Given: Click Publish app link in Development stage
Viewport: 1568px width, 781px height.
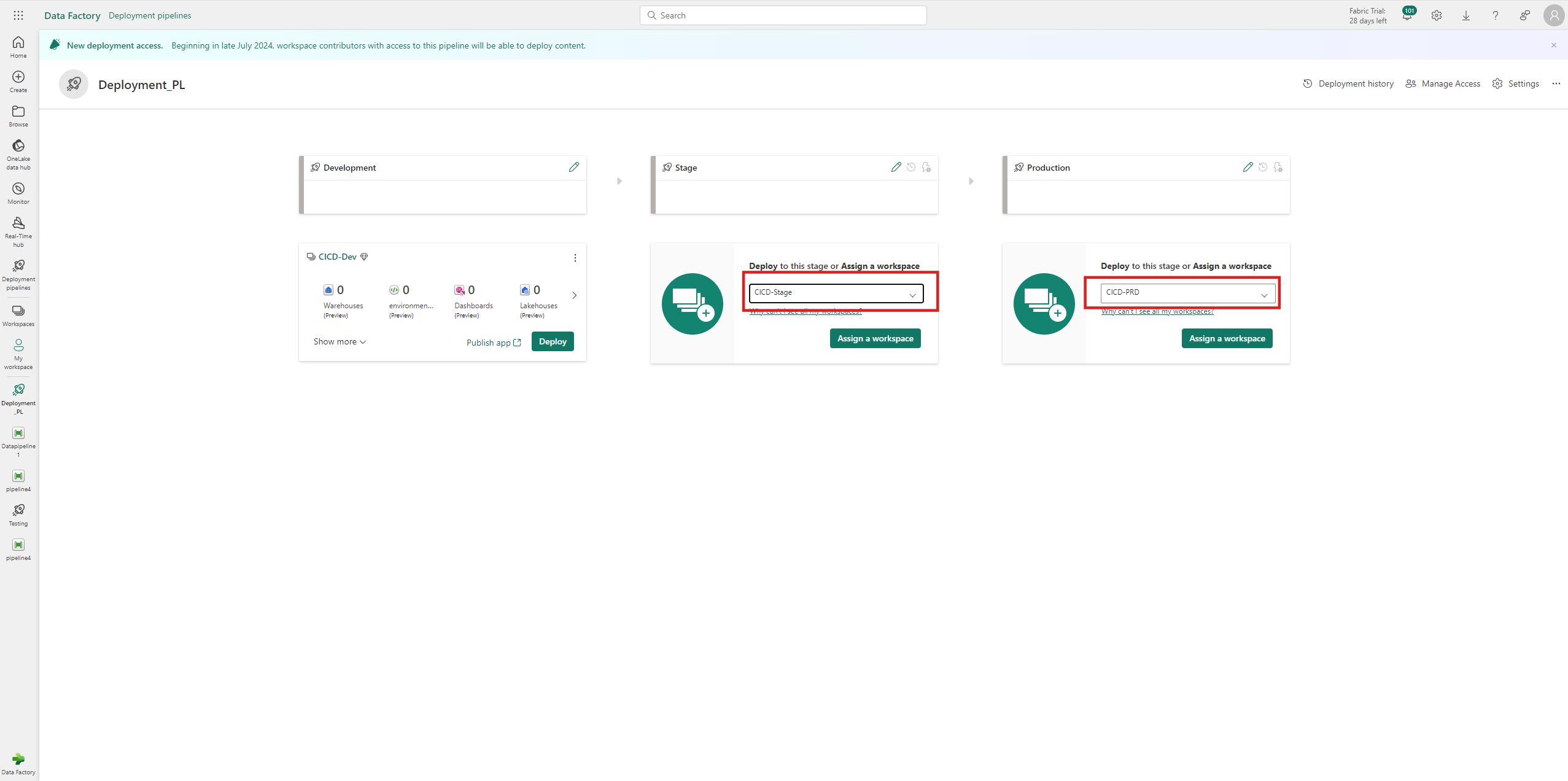Looking at the screenshot, I should 493,341.
